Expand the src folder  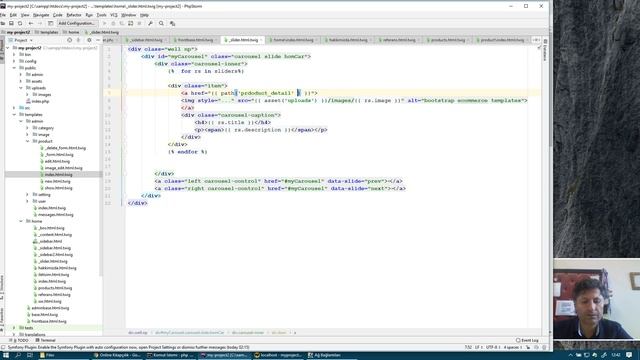(x=14, y=108)
